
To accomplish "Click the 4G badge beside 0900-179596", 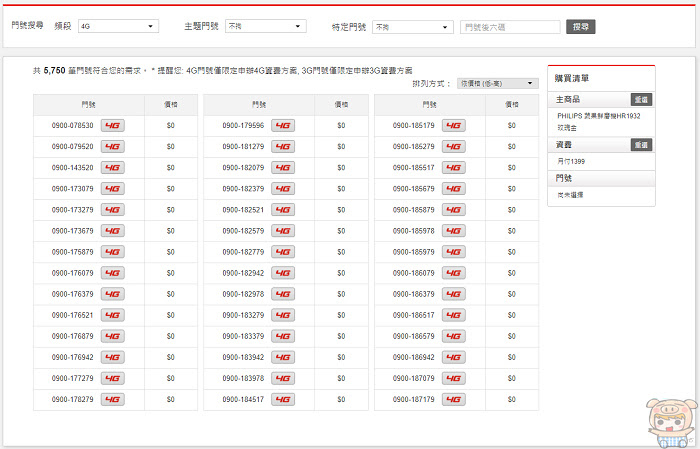I will pyautogui.click(x=283, y=125).
